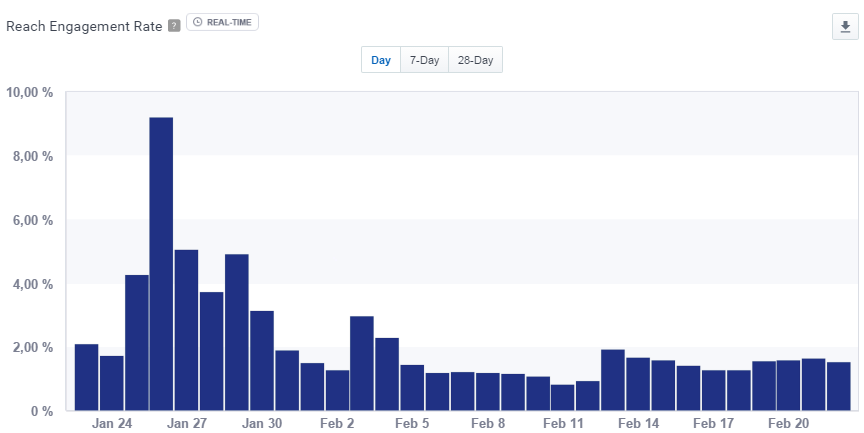Switch to the 28-Day view tab
The height and width of the screenshot is (433, 864).
(475, 60)
